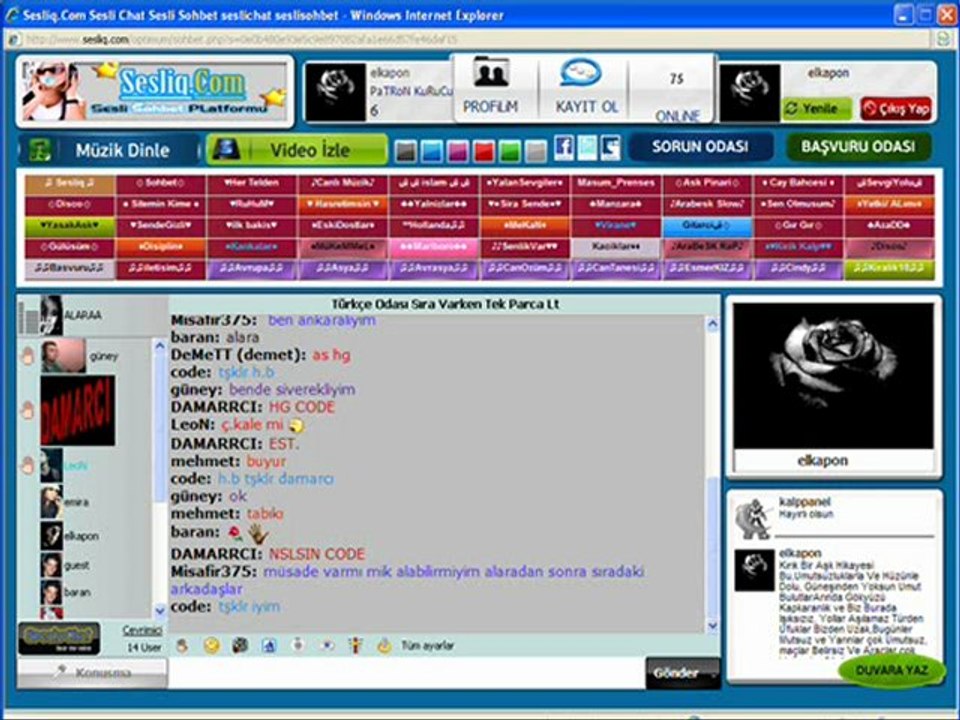Join the Asya purple room tab

342,269
